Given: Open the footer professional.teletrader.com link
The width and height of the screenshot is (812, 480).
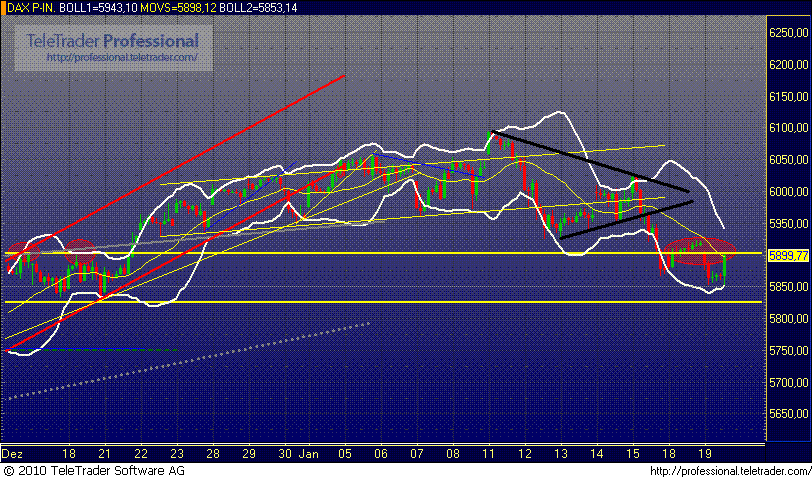Looking at the screenshot, I should point(731,471).
